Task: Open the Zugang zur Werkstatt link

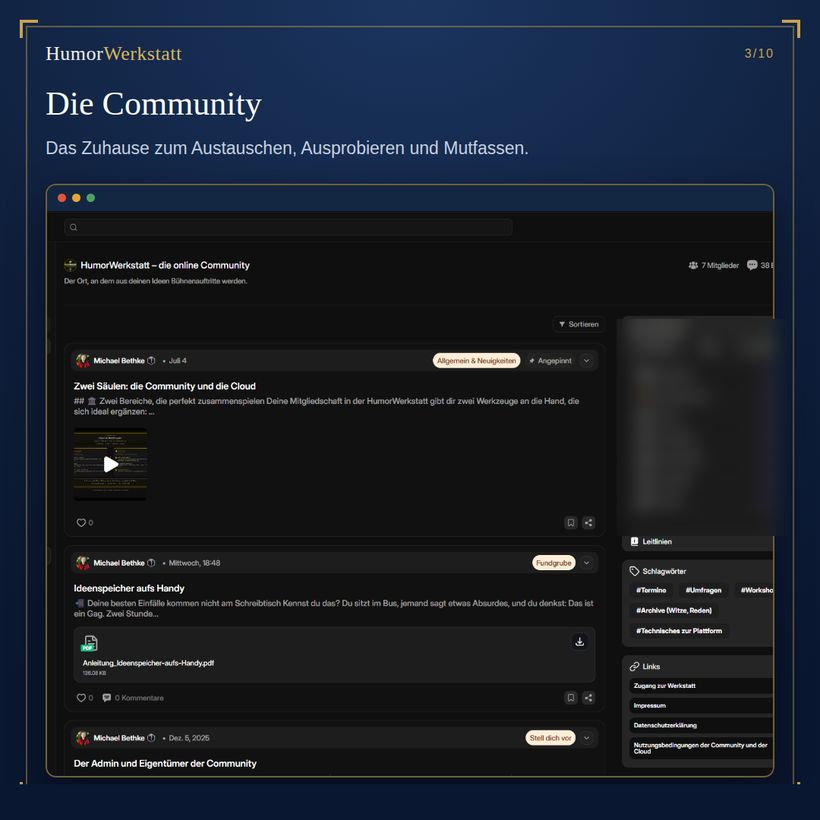Action: [x=701, y=686]
